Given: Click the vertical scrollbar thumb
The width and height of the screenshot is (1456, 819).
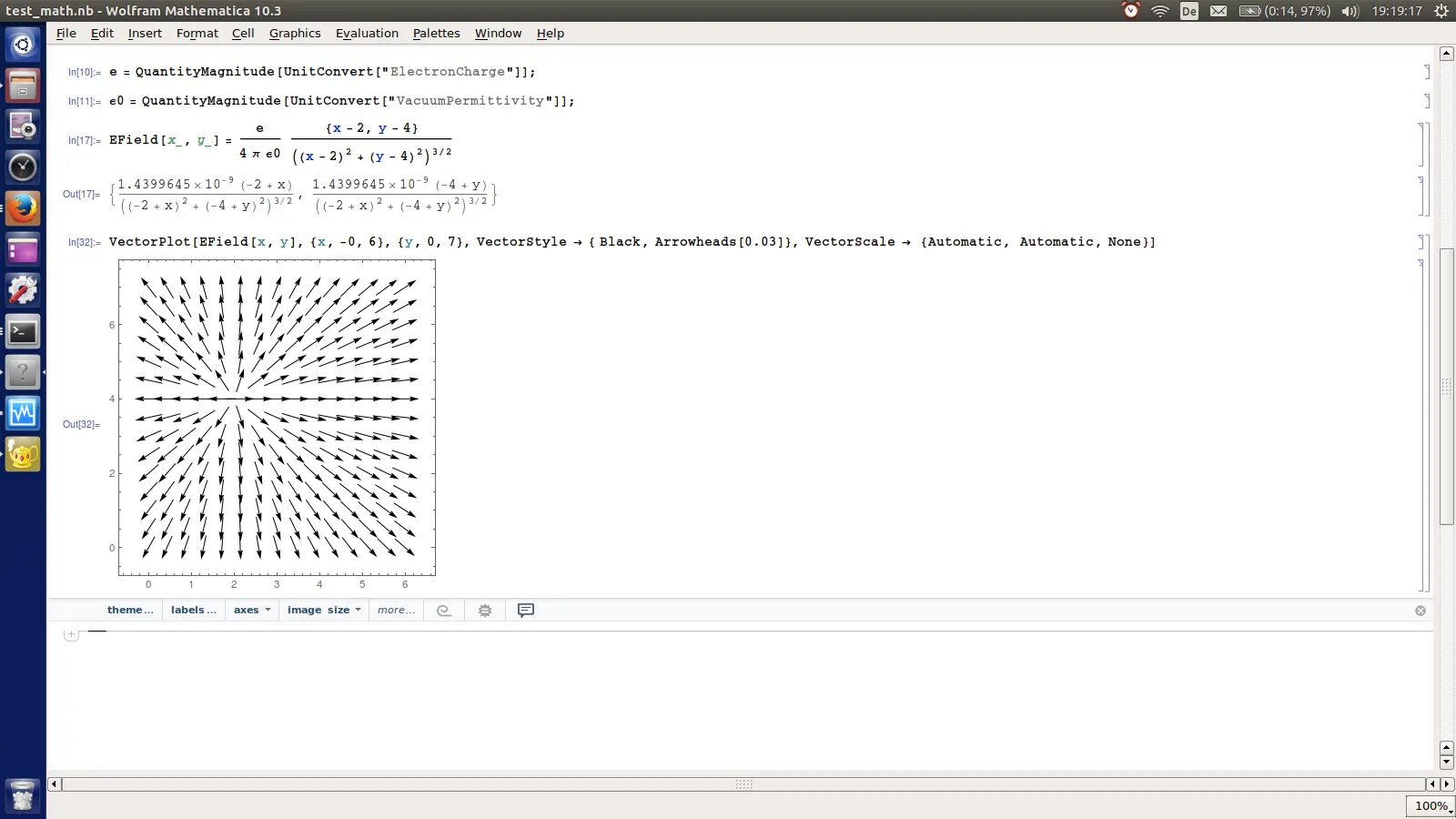Looking at the screenshot, I should click(1446, 386).
